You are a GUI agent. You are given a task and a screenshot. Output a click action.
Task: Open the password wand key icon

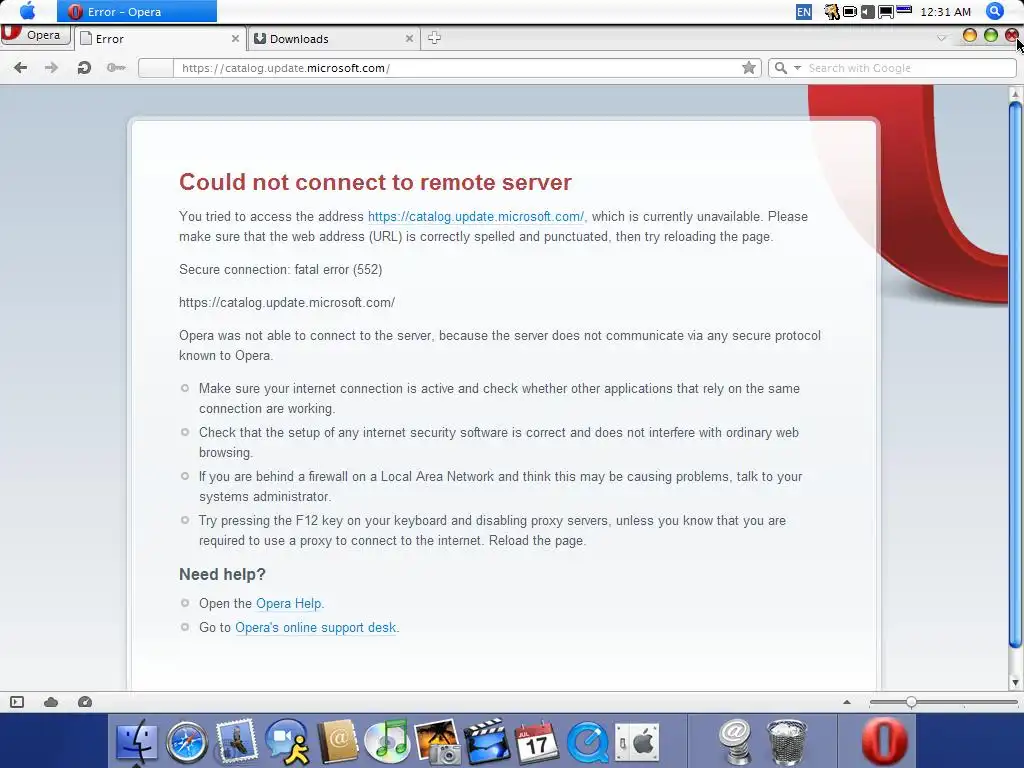(x=116, y=68)
